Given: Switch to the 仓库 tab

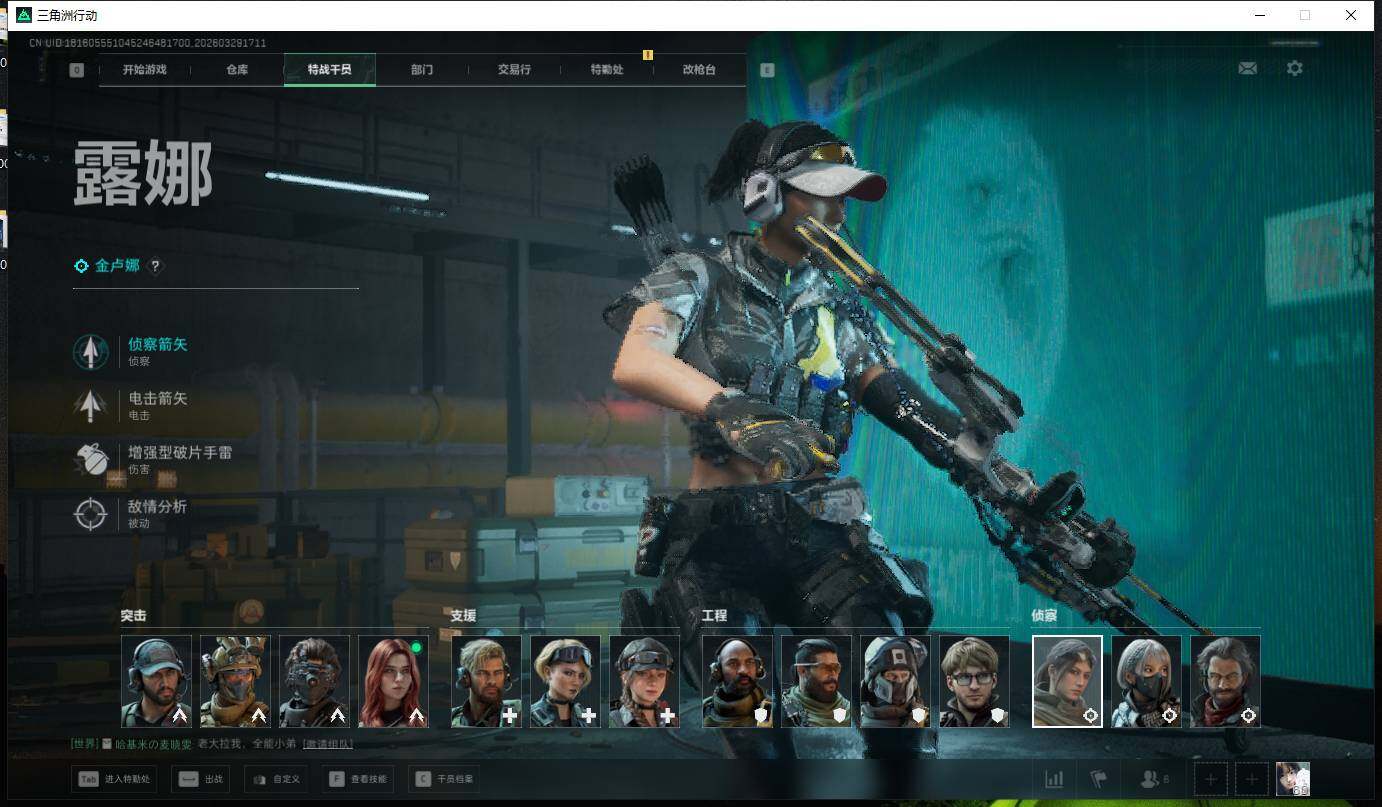Looking at the screenshot, I should click(237, 70).
